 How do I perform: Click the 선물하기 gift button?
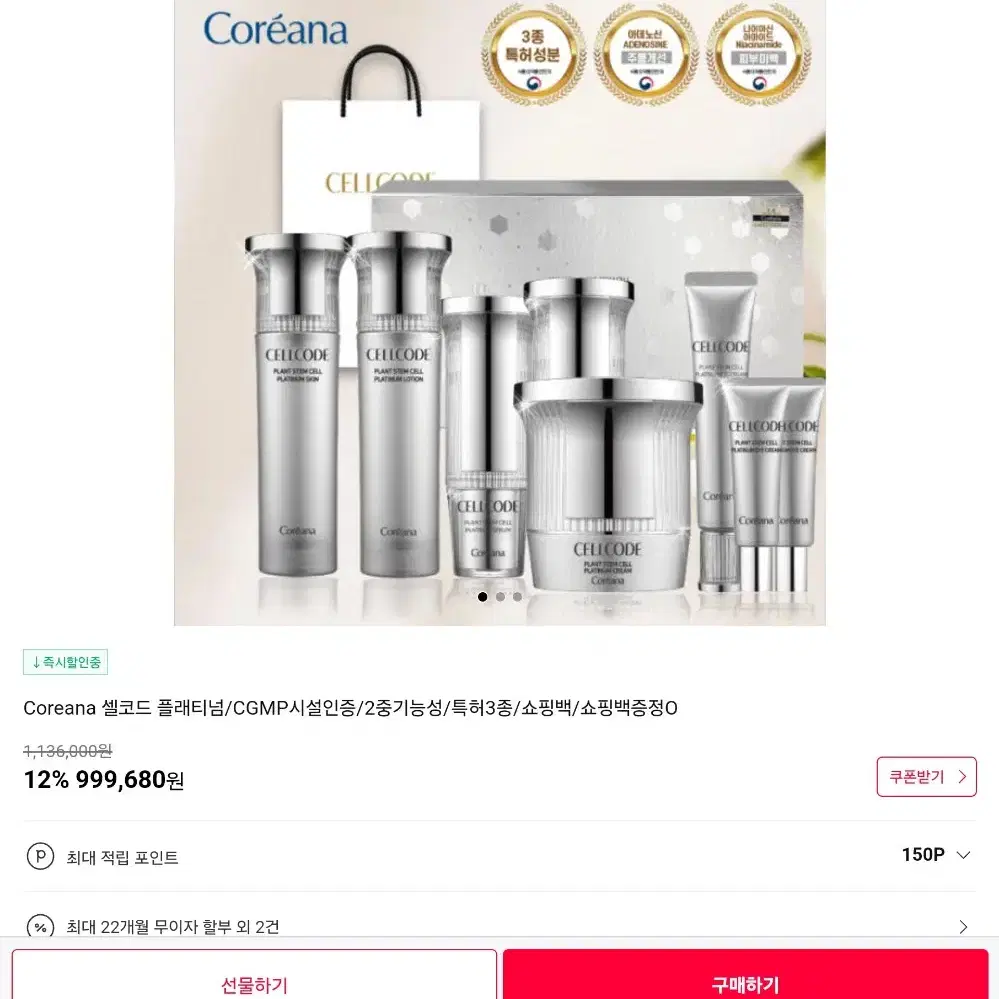coord(254,975)
